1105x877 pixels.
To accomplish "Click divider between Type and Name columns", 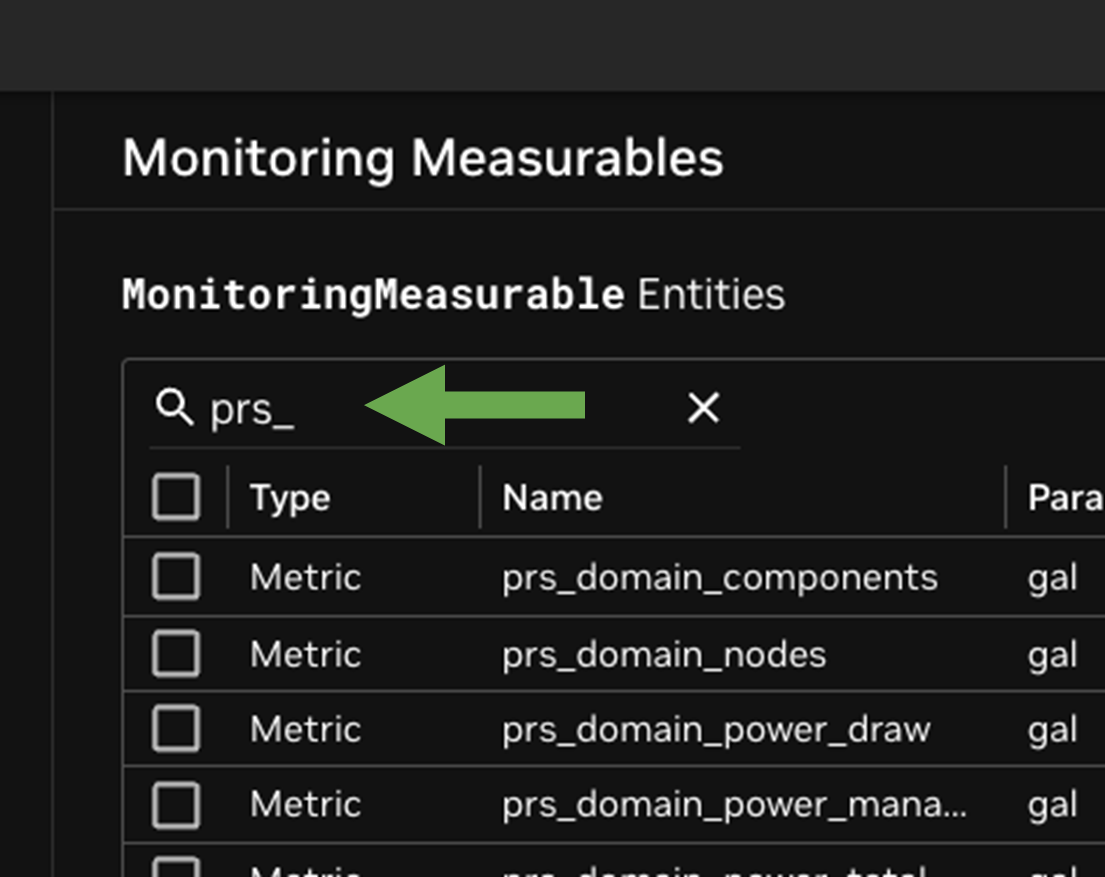I will coord(480,497).
